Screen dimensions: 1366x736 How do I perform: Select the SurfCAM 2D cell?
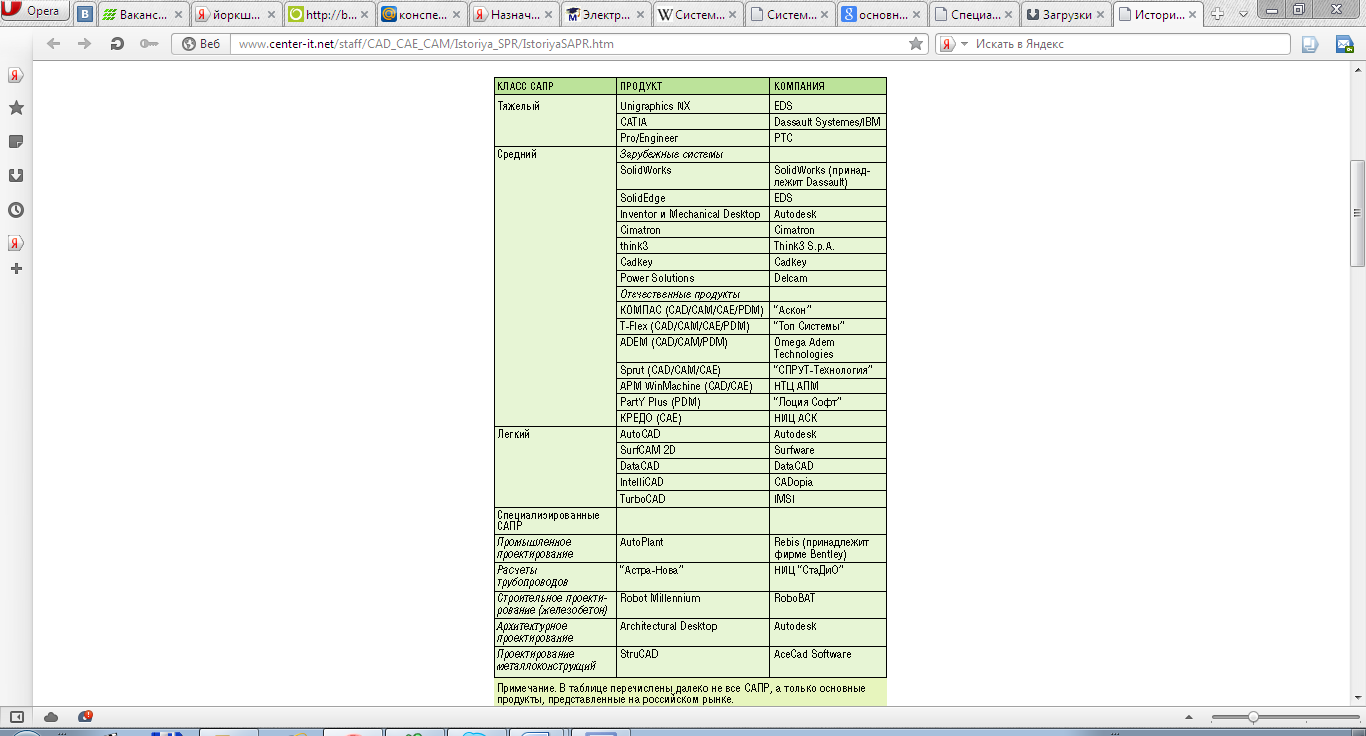click(x=693, y=450)
